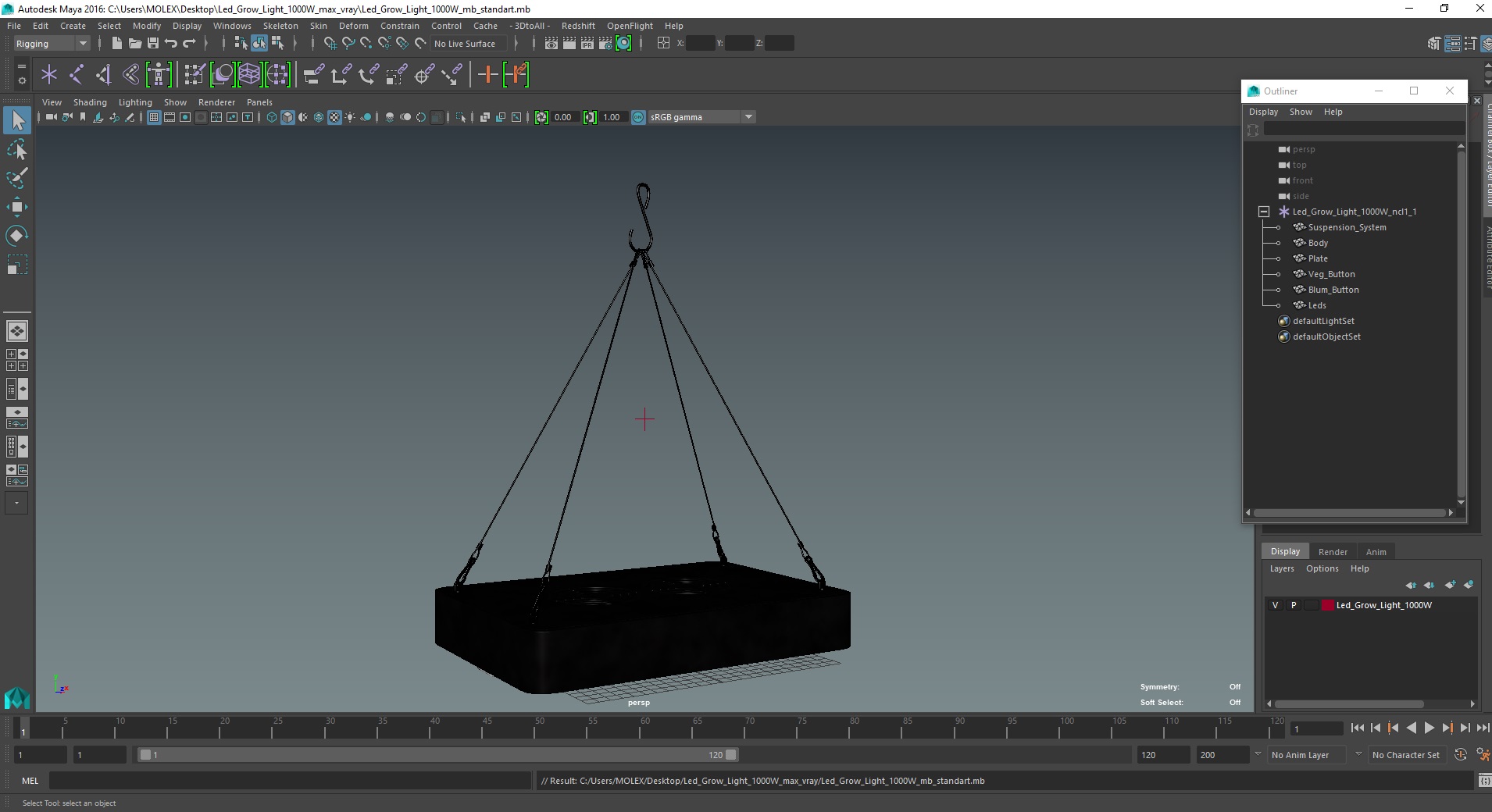Screen dimensions: 1492x812
Task: Activate the Lasso Select tool in the toolbox
Action: tap(17, 149)
